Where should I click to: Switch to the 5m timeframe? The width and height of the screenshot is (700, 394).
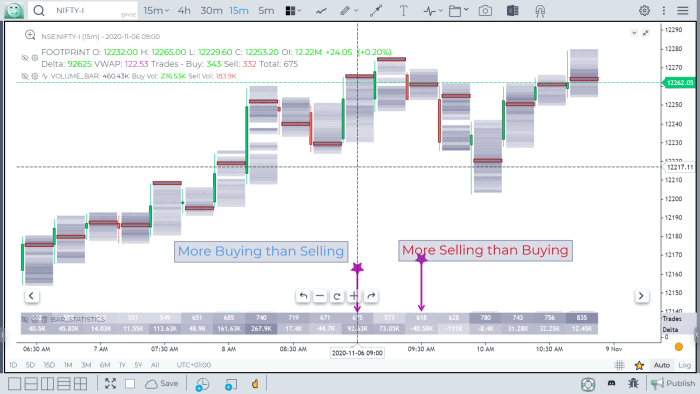(x=266, y=10)
